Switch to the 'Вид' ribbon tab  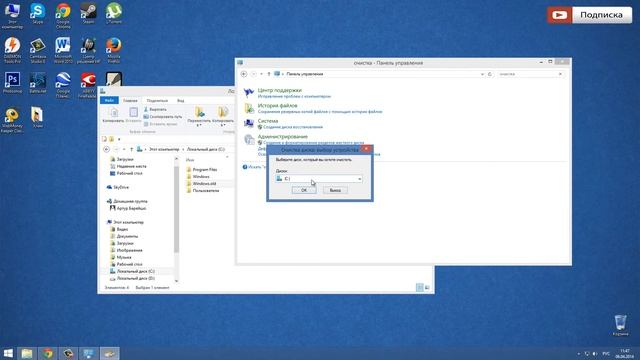(180, 100)
